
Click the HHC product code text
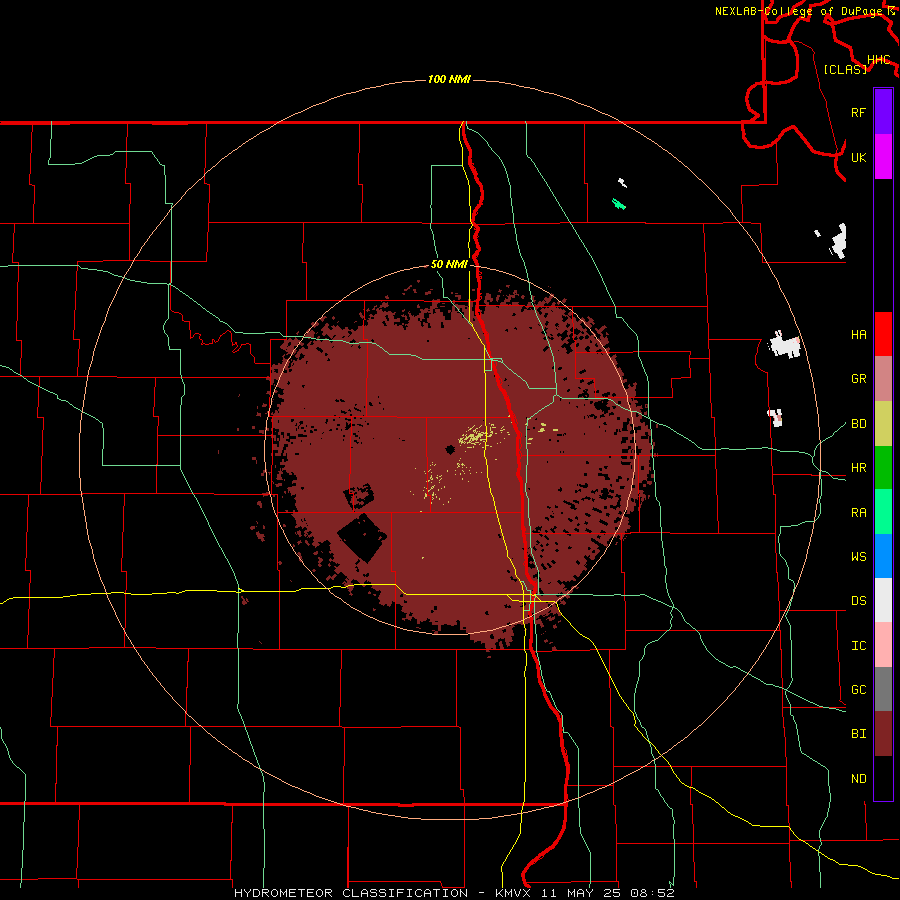pyautogui.click(x=879, y=60)
